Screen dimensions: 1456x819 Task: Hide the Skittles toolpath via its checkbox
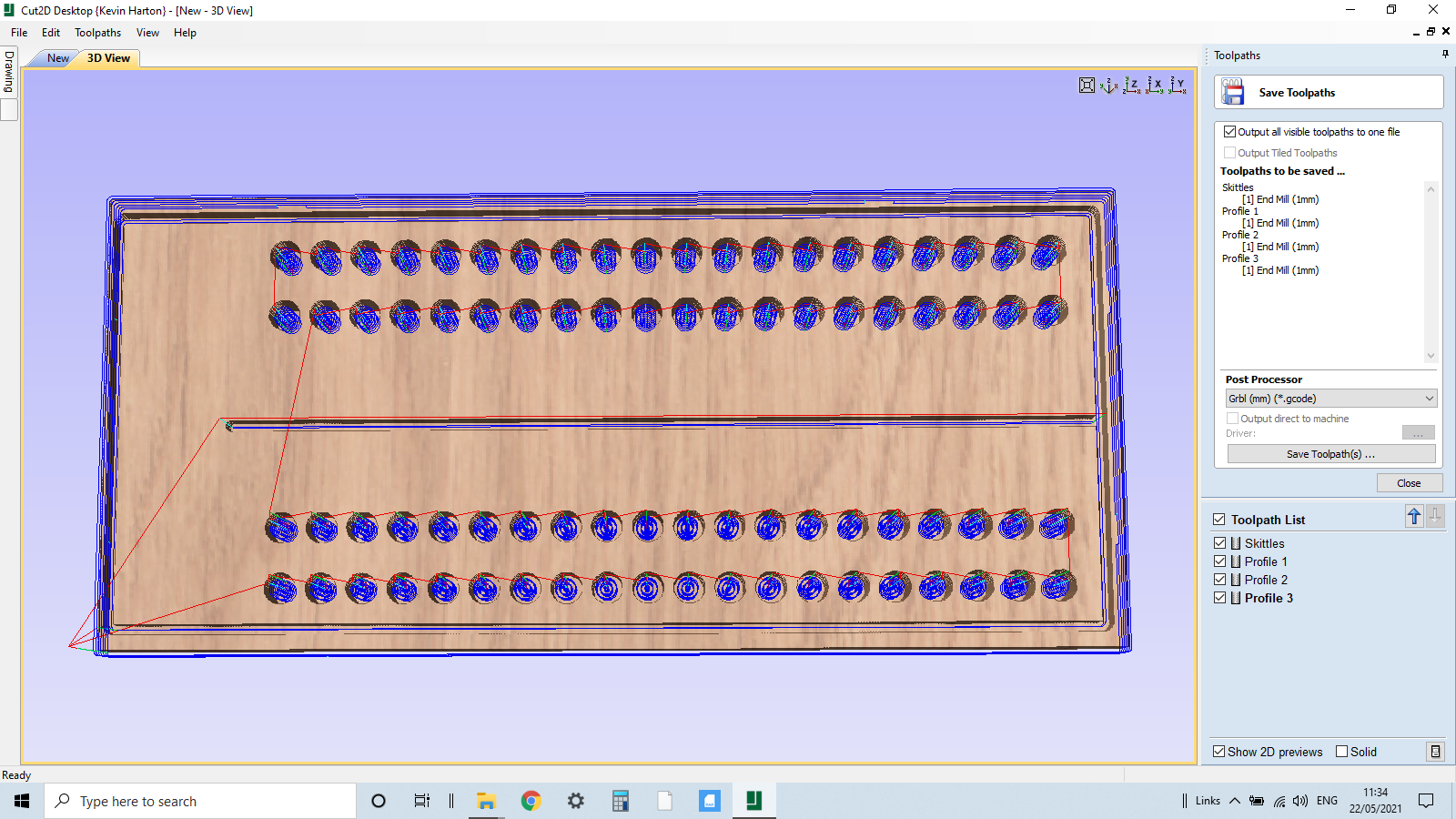[x=1220, y=542]
